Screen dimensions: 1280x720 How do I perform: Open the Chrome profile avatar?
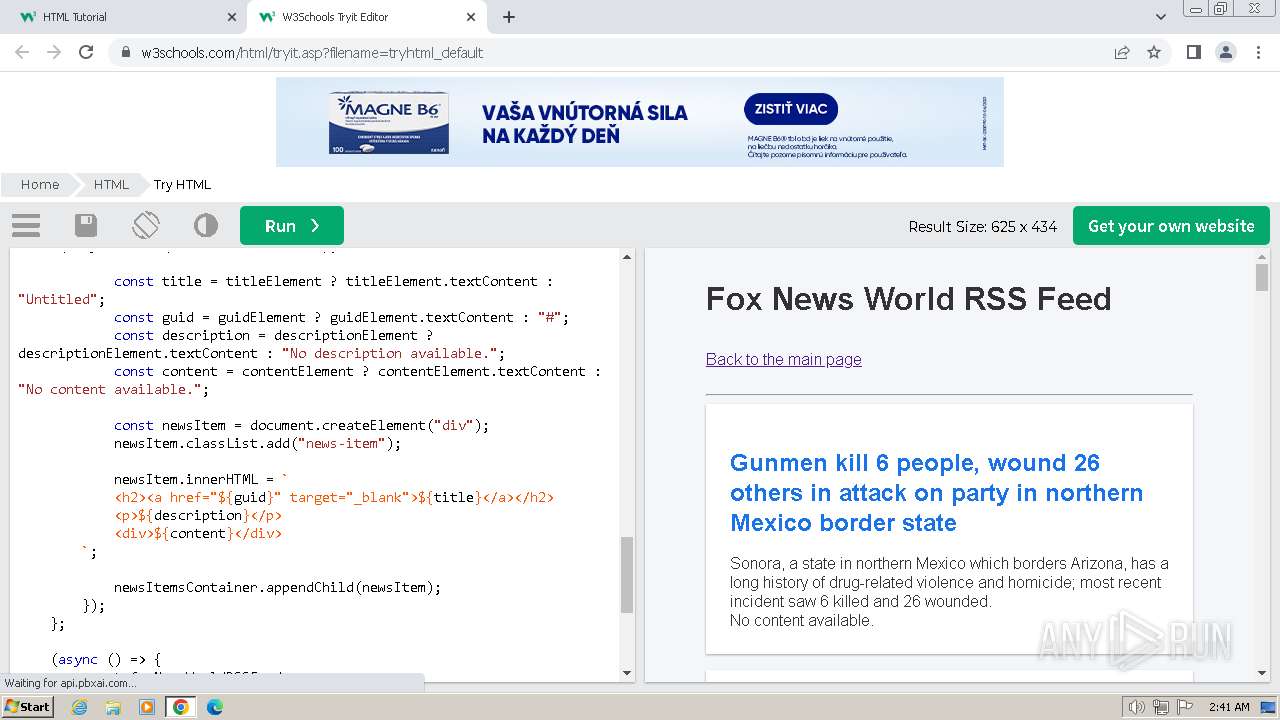1225,52
